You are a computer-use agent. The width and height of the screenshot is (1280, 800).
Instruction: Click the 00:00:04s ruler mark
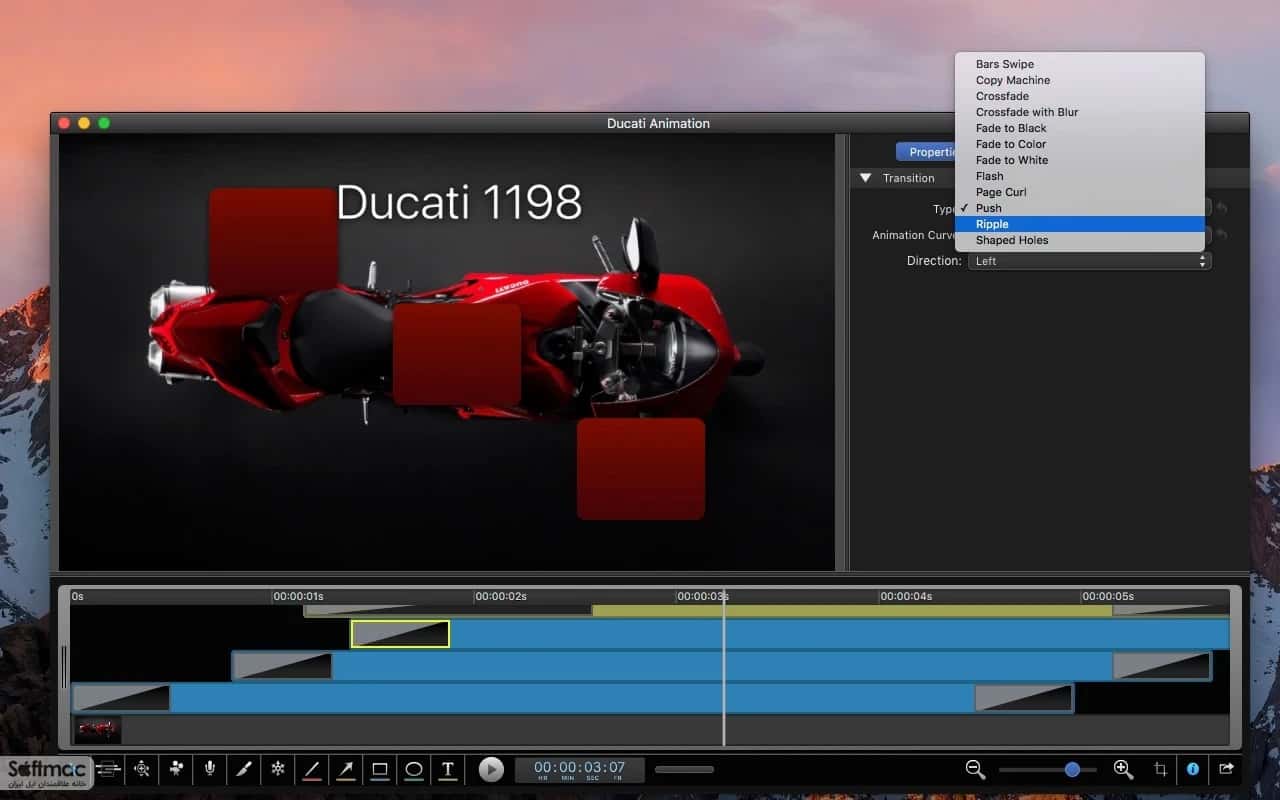point(906,597)
